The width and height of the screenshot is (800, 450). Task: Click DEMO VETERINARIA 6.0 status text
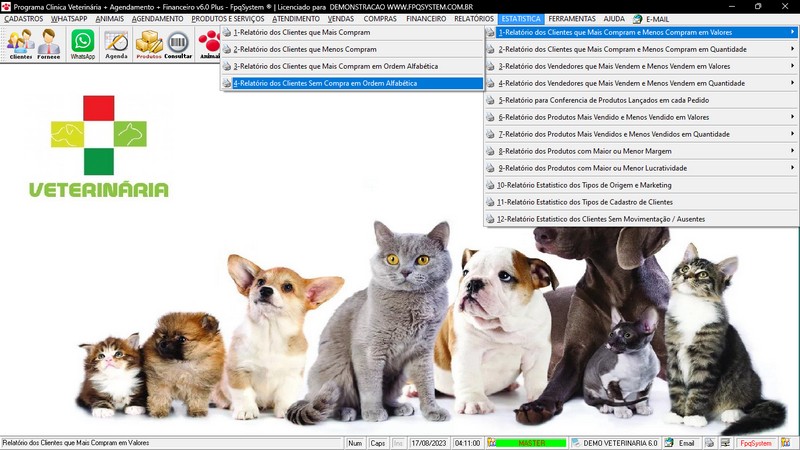click(x=620, y=443)
